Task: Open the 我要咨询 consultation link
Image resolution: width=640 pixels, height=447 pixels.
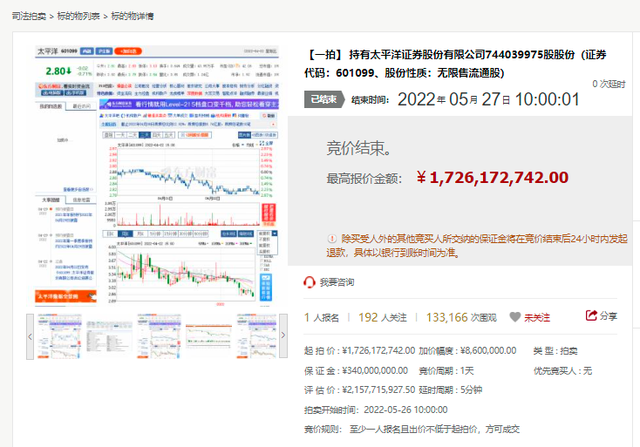Action: 337,282
